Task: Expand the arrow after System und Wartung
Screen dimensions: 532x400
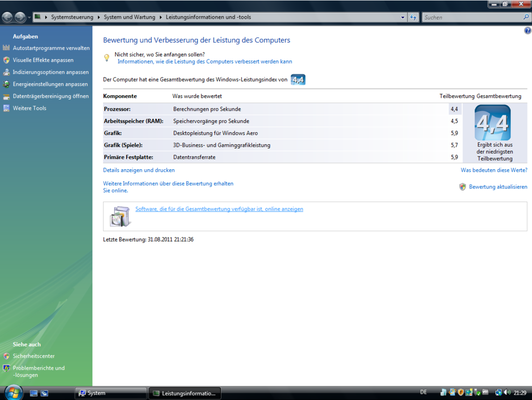Action: point(160,17)
